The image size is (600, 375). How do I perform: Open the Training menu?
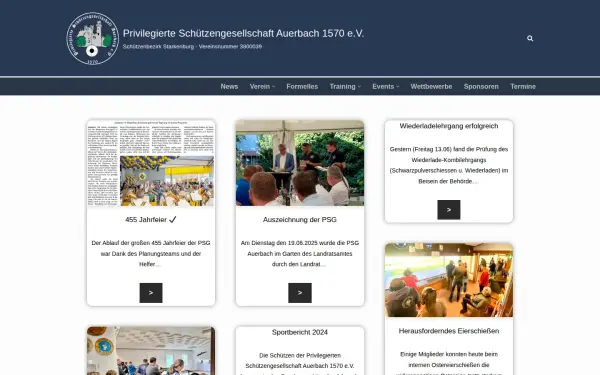342,86
